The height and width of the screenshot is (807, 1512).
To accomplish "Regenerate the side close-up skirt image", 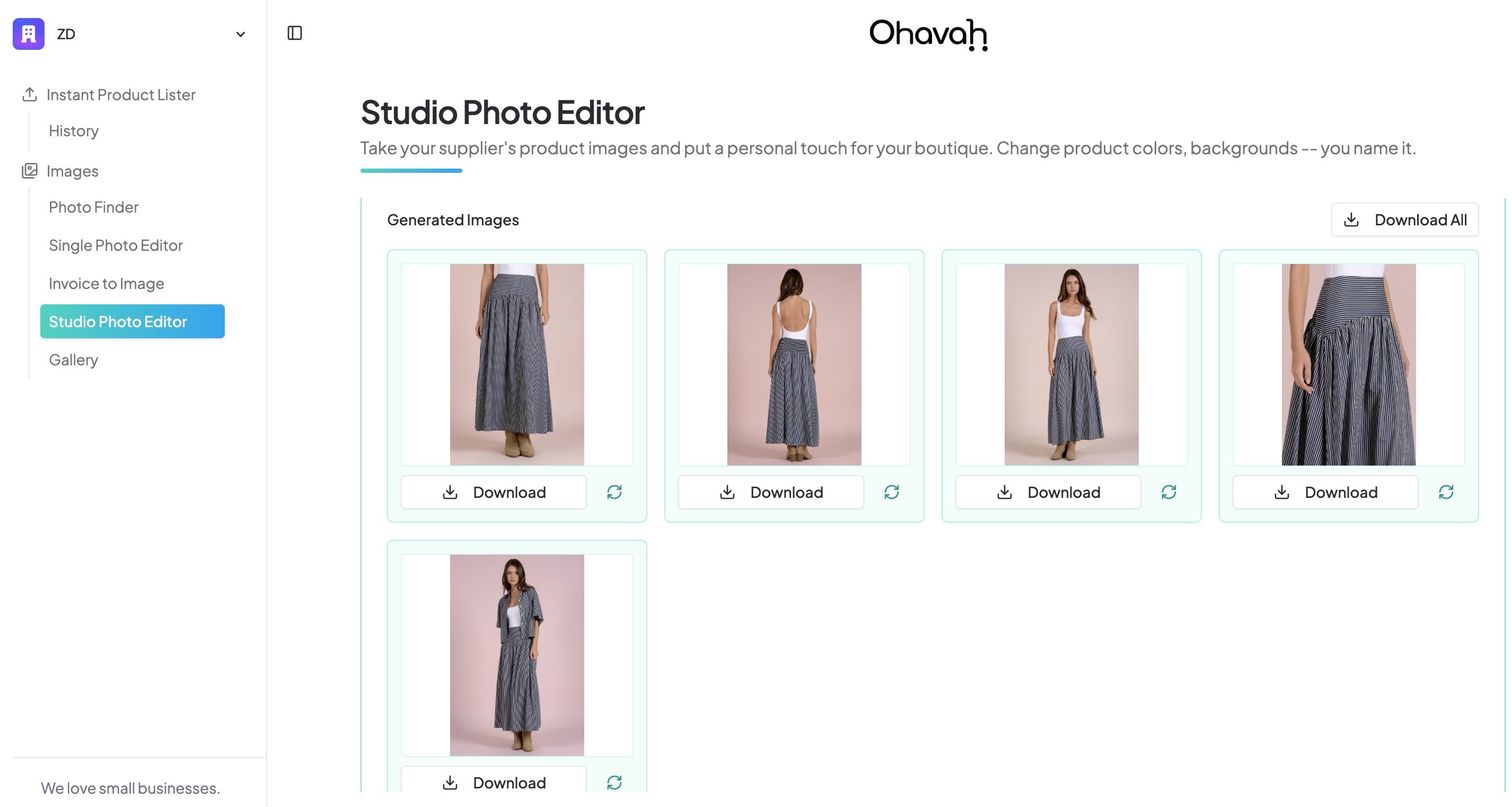I will (x=1446, y=492).
